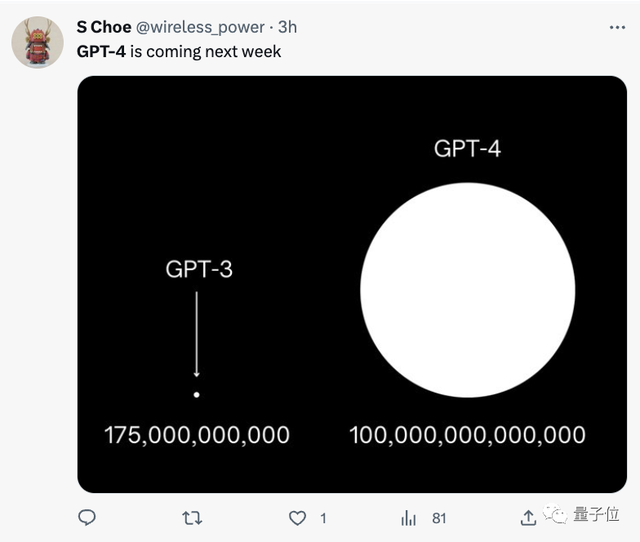Open the S Choe display name link
The height and width of the screenshot is (542, 640).
coord(104,27)
